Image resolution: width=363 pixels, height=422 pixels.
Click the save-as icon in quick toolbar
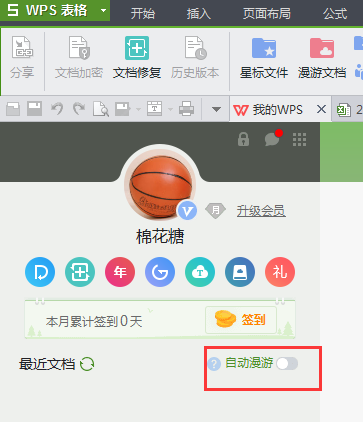(123, 109)
